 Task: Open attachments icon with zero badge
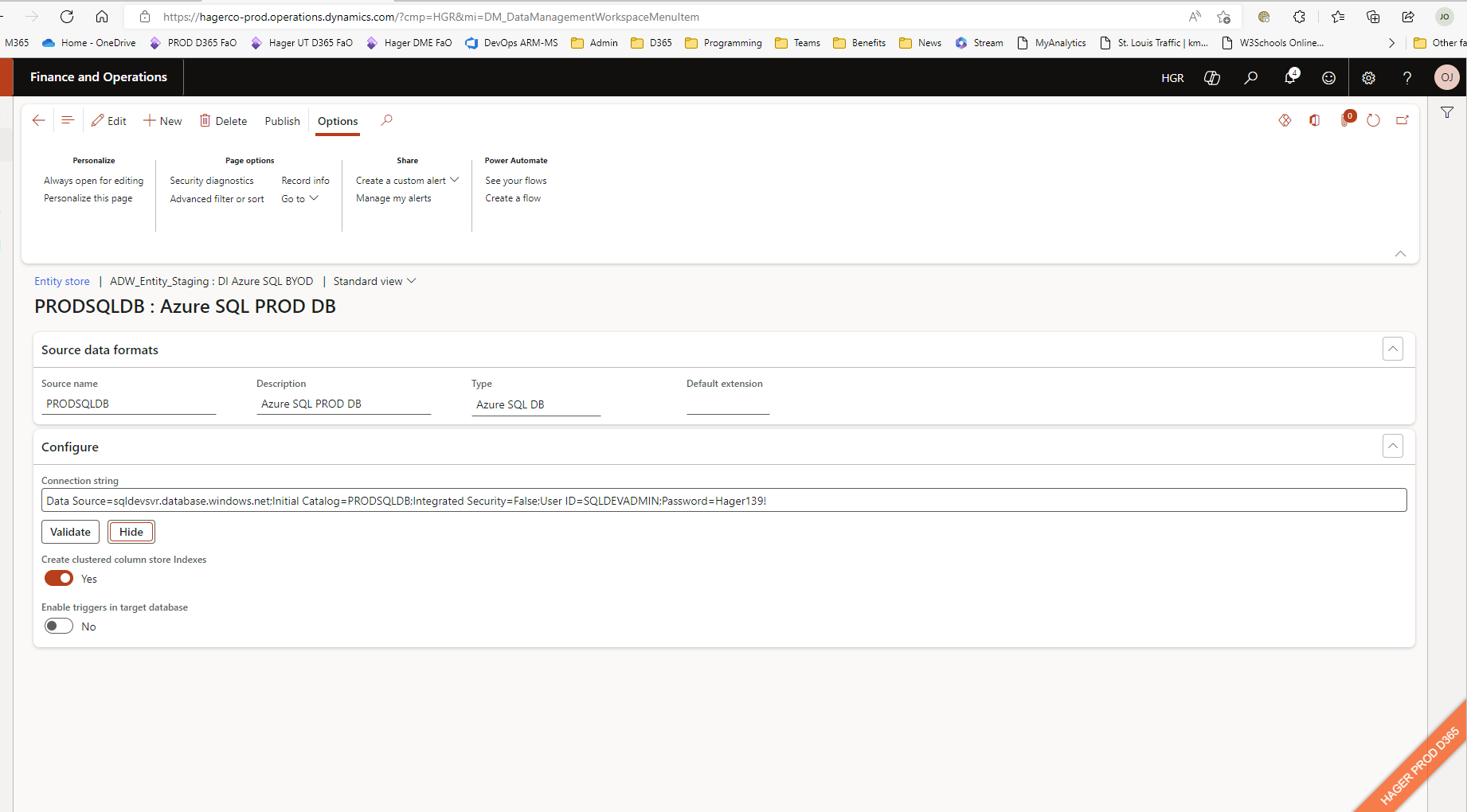click(x=1347, y=119)
